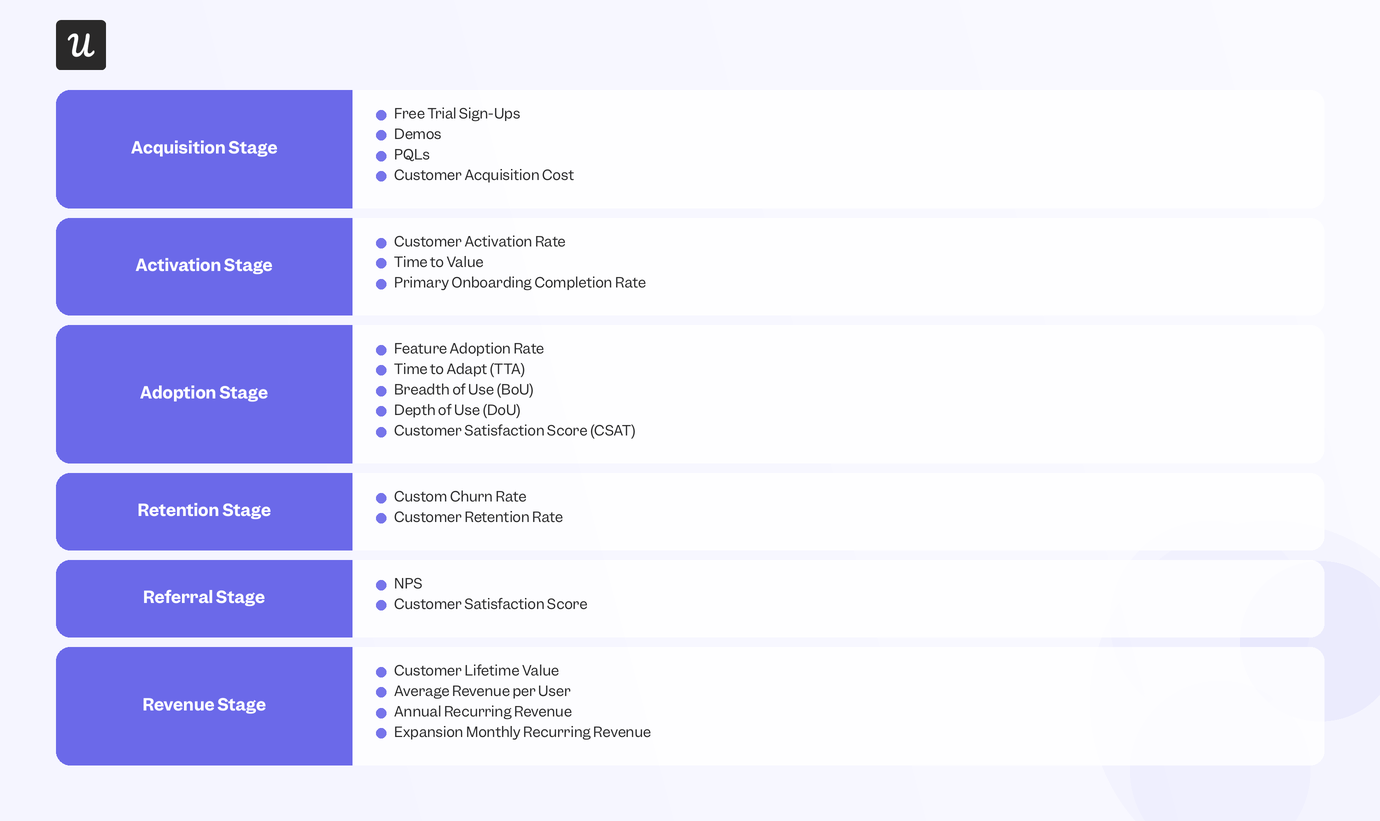
Task: Click the bullet beside Customer Lifetime Value
Action: point(381,672)
